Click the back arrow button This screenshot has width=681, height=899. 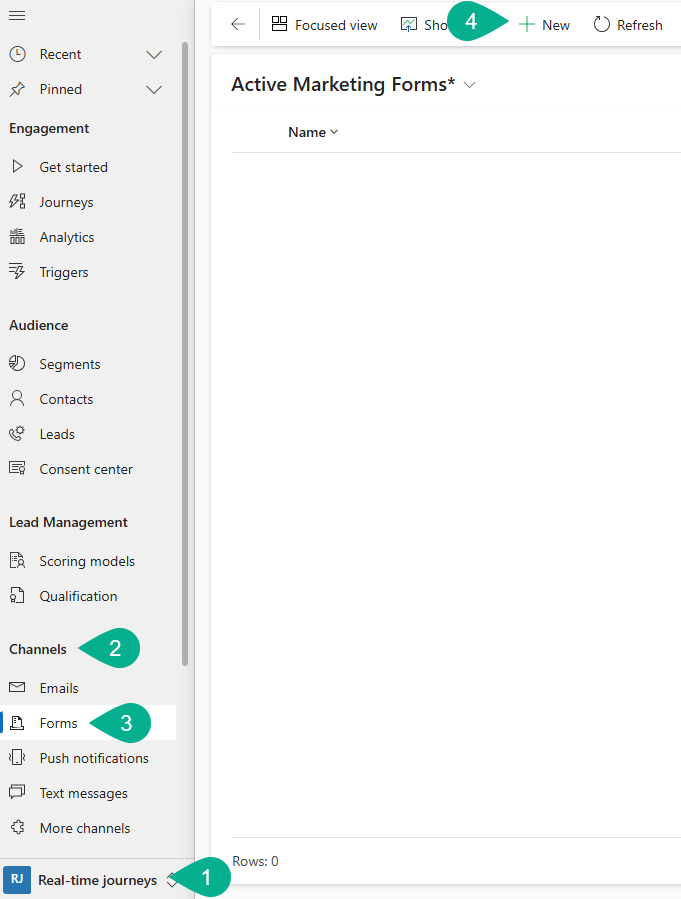(237, 25)
